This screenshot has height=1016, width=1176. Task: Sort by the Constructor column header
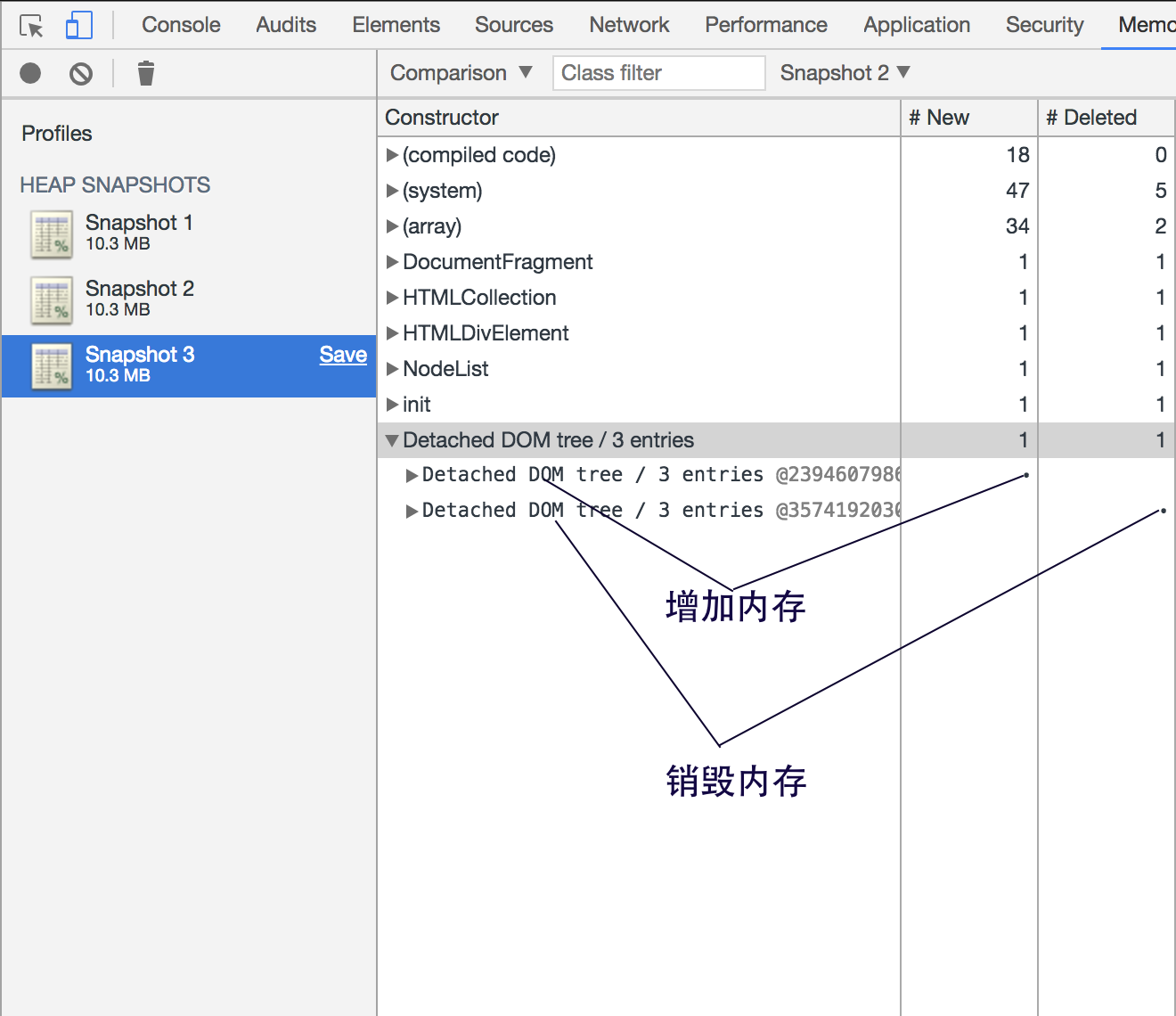pos(639,118)
